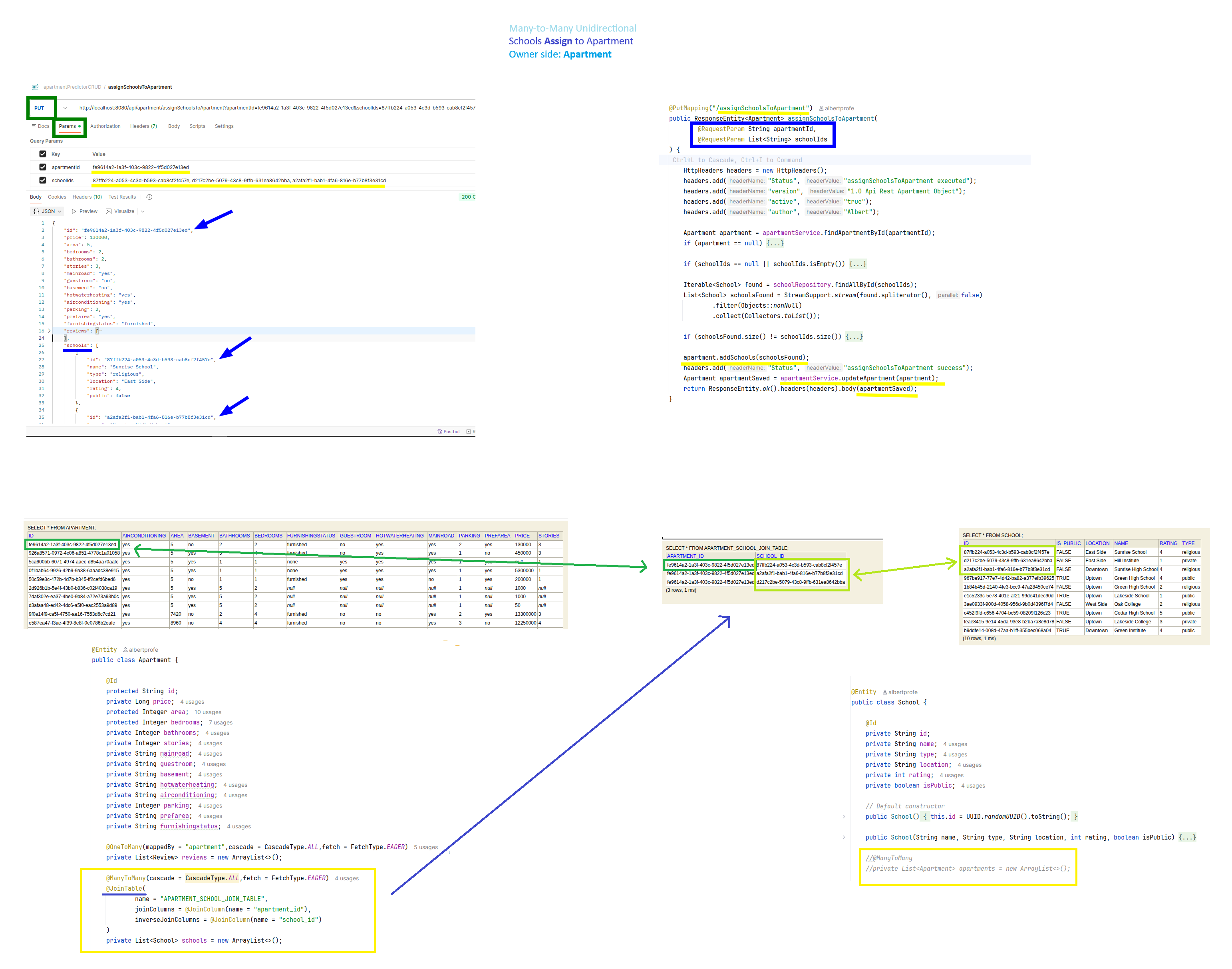Uncheck the apartmentId parameter checkbox
1232x969 pixels.
click(x=42, y=167)
